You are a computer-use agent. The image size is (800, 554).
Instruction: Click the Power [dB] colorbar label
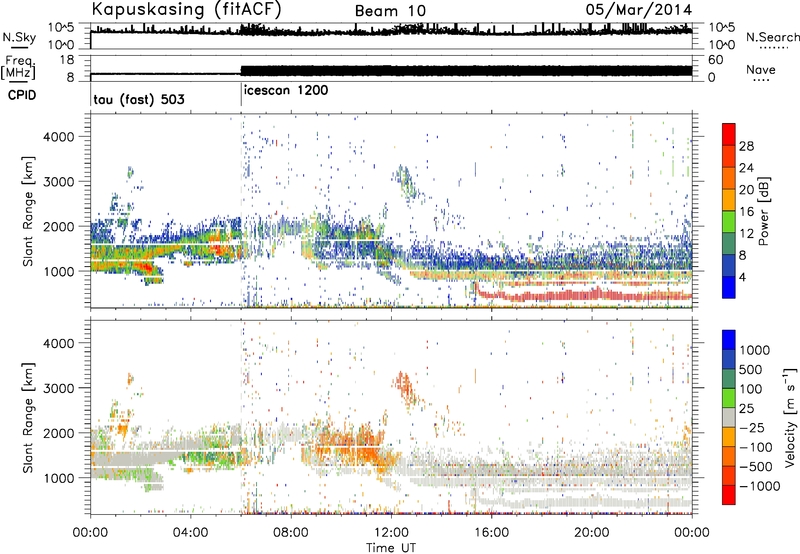(x=763, y=211)
